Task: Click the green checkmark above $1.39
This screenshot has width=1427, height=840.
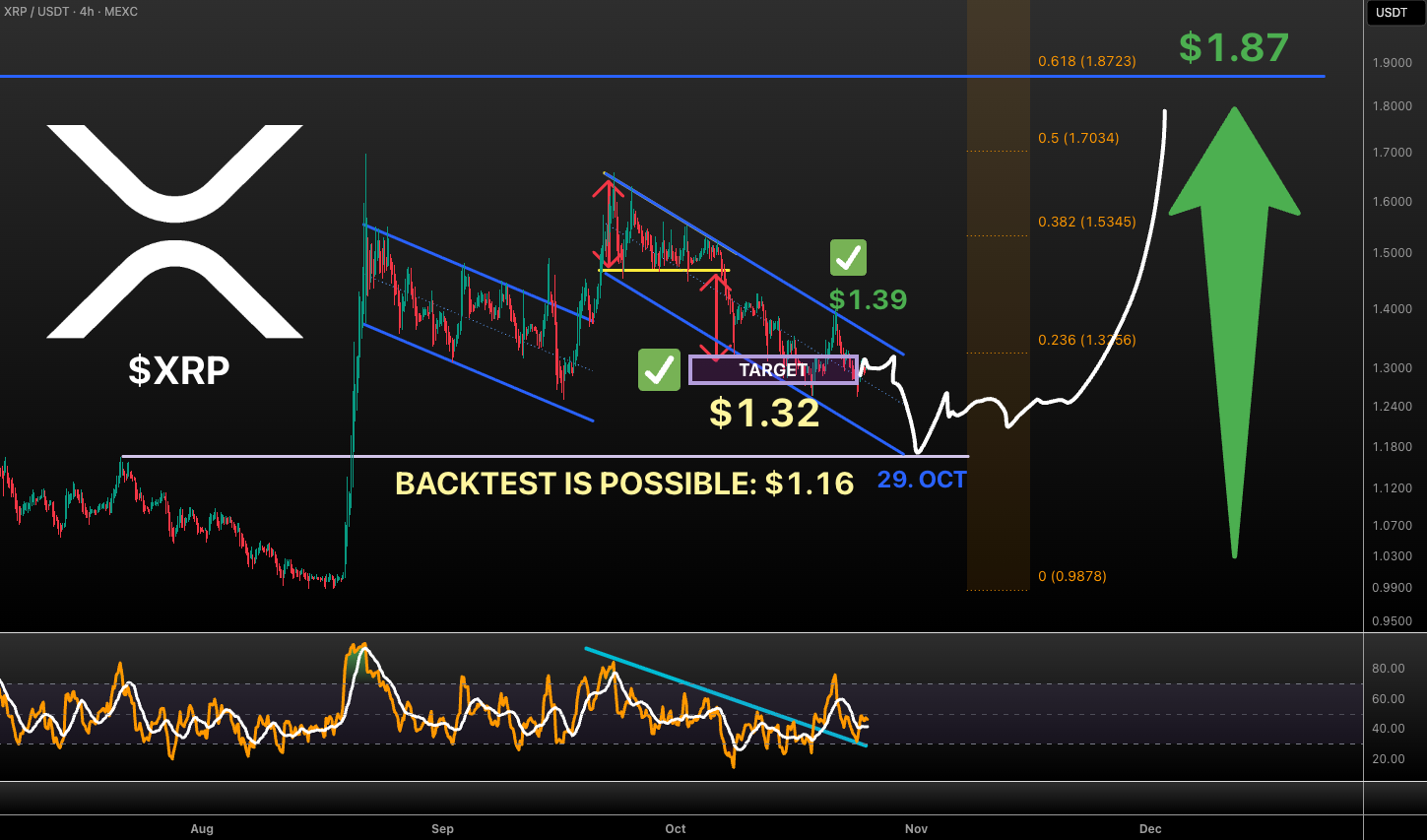Action: click(848, 258)
